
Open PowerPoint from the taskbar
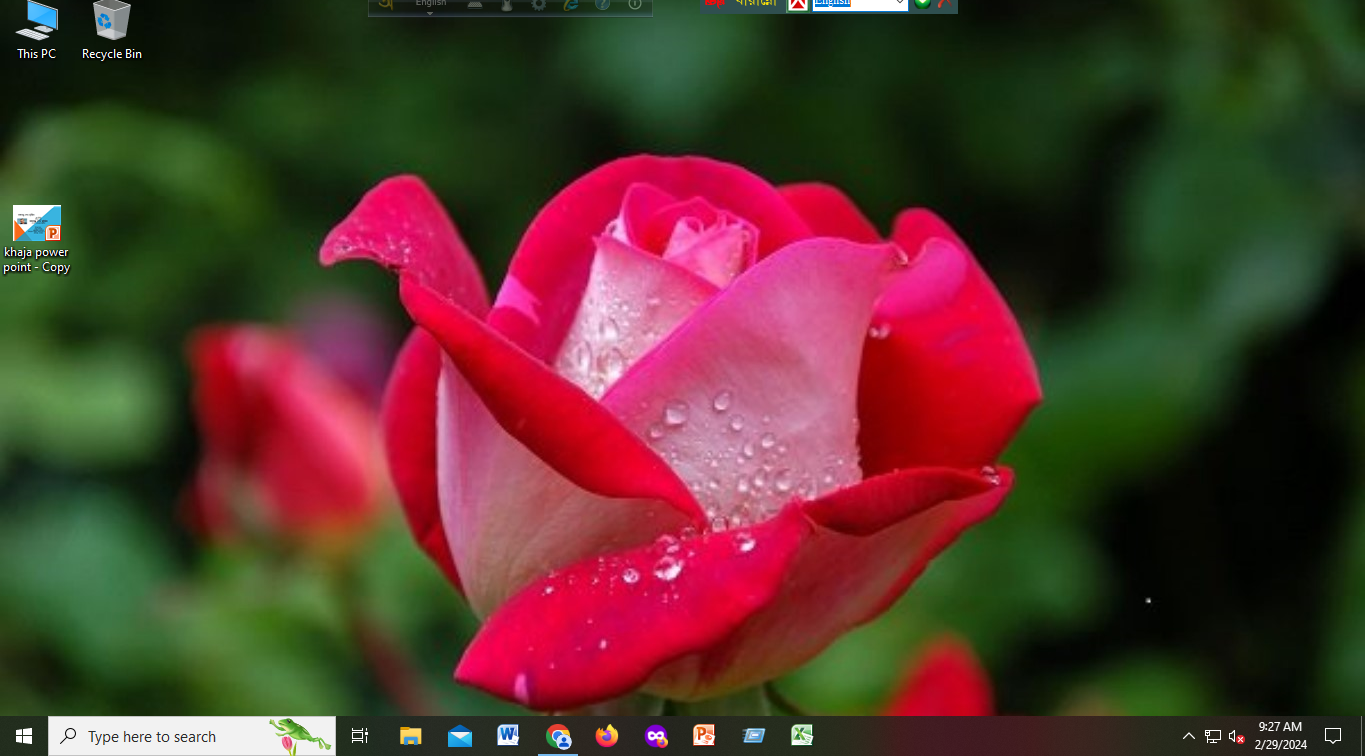pos(704,736)
